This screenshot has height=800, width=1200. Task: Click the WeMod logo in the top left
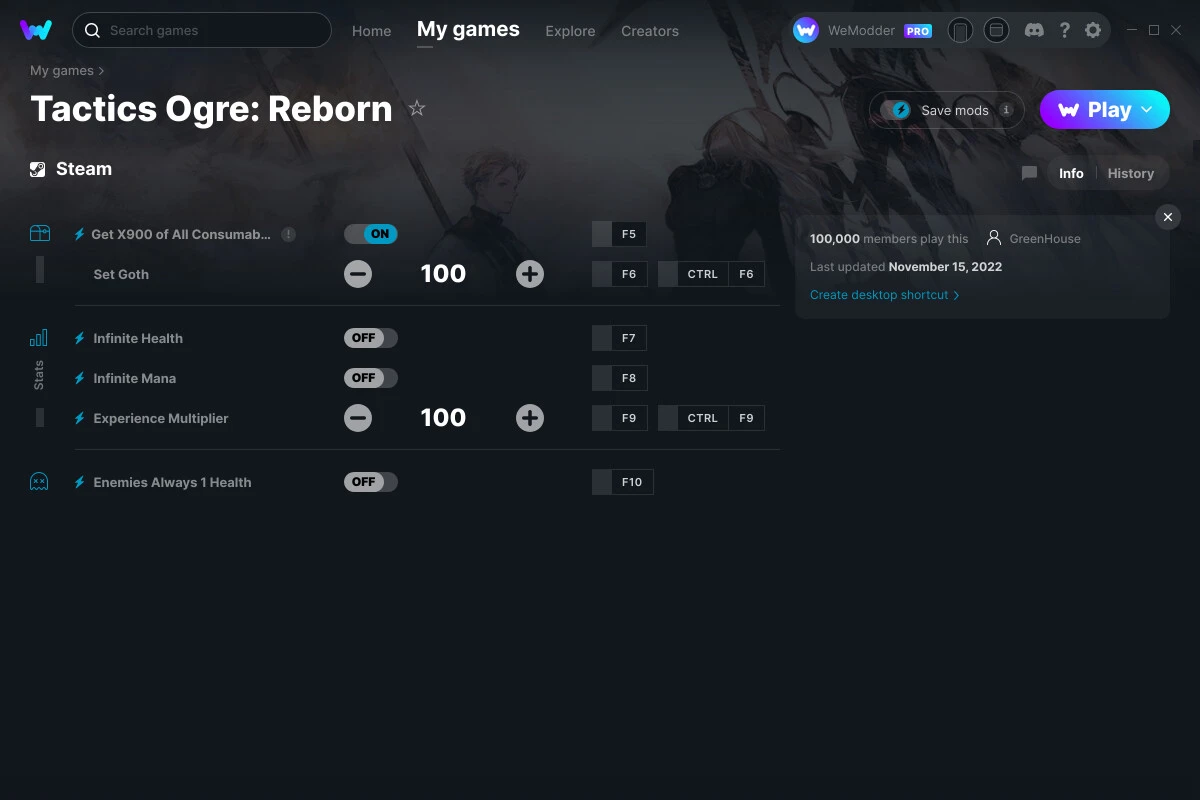[x=36, y=30]
